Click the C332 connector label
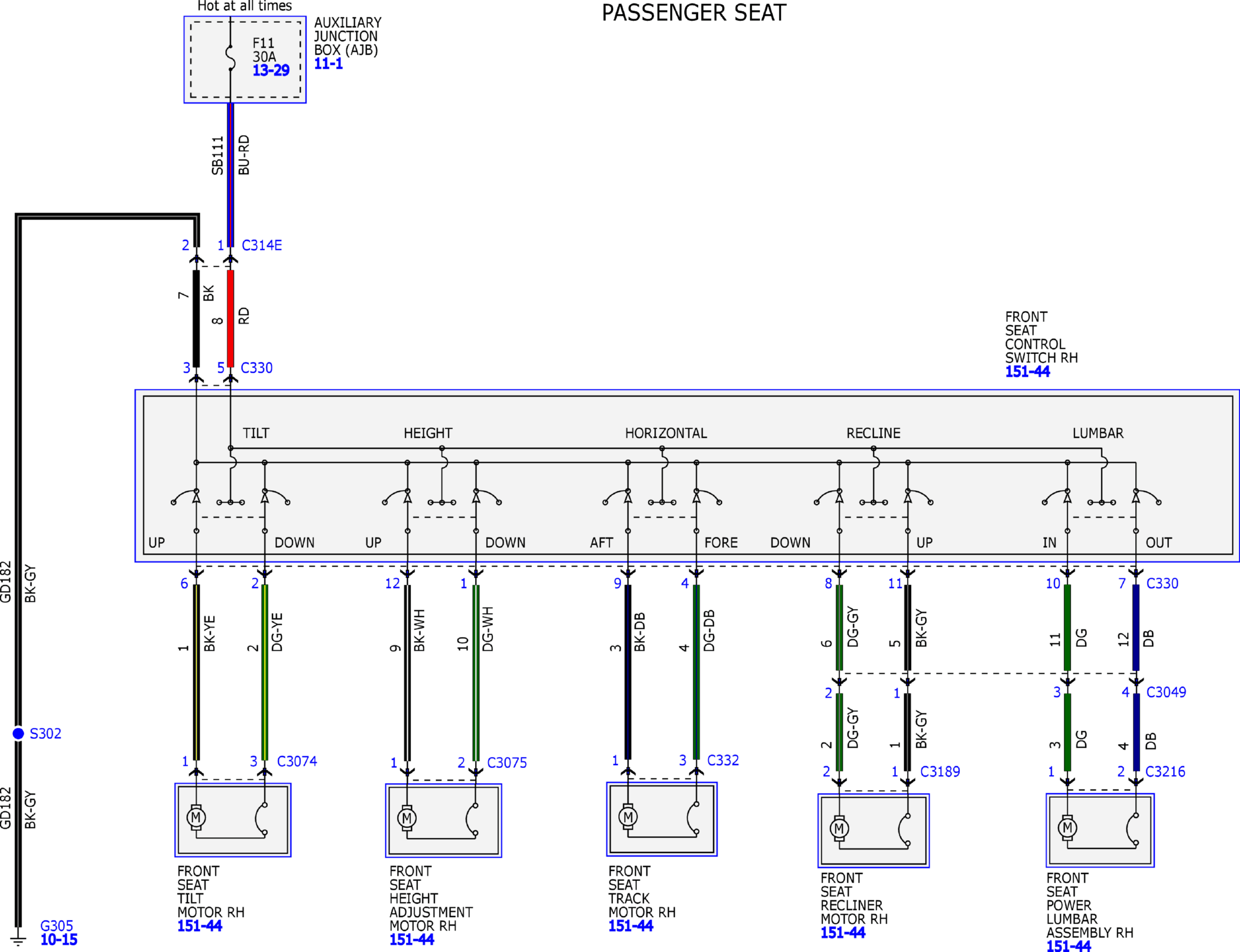1240x952 pixels. coord(722,760)
